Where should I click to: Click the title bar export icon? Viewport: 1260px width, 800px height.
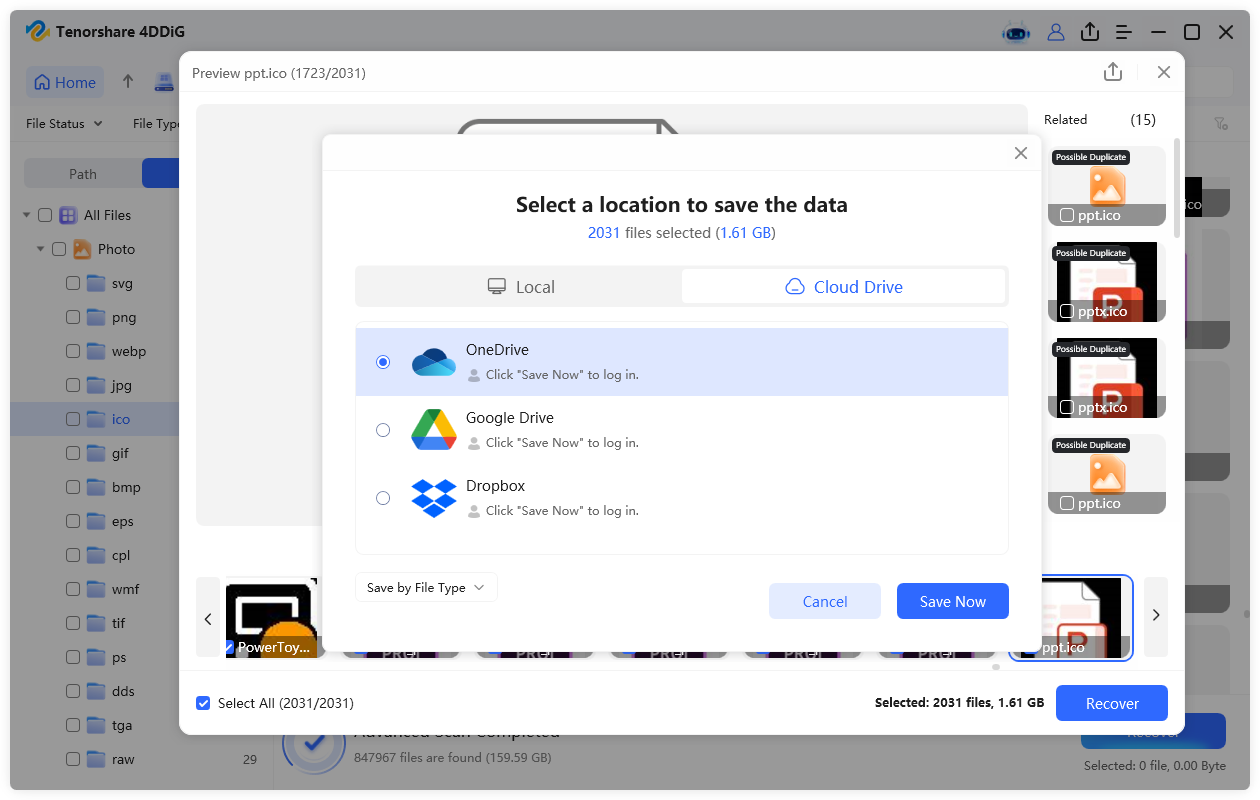pyautogui.click(x=1090, y=32)
